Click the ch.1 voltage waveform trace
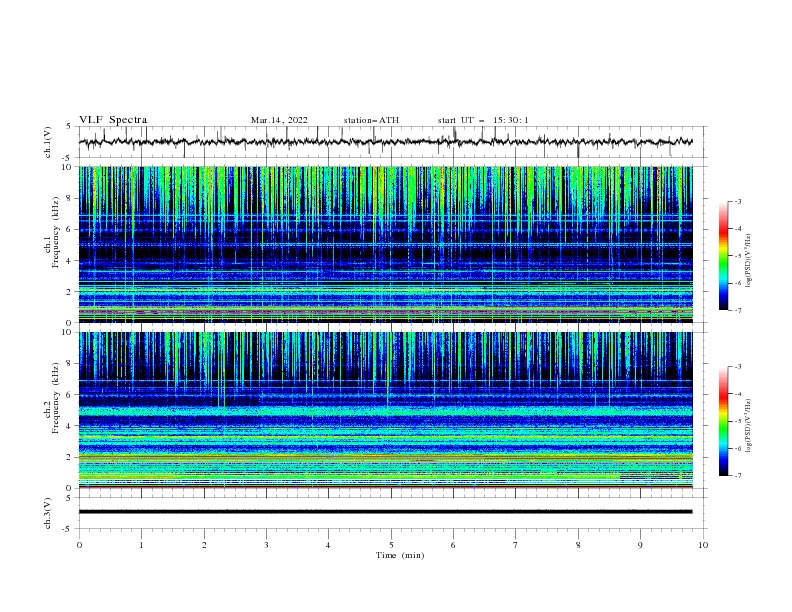 point(385,142)
